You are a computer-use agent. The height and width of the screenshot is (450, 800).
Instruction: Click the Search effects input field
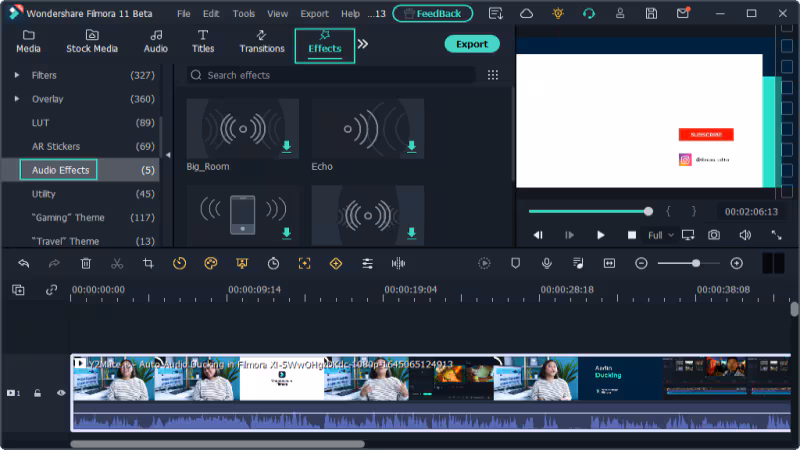(332, 75)
